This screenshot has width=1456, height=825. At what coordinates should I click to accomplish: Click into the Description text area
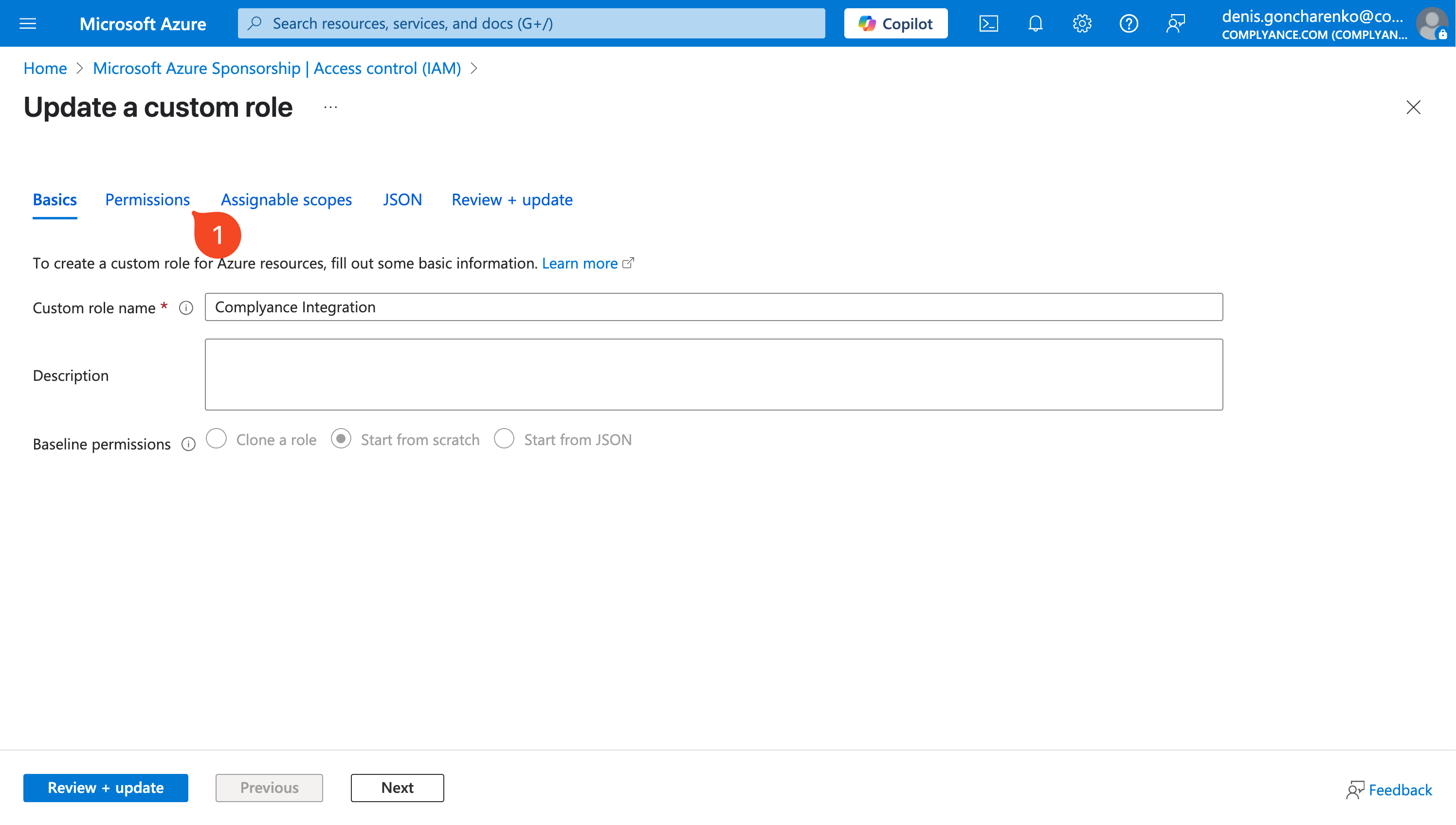(713, 375)
